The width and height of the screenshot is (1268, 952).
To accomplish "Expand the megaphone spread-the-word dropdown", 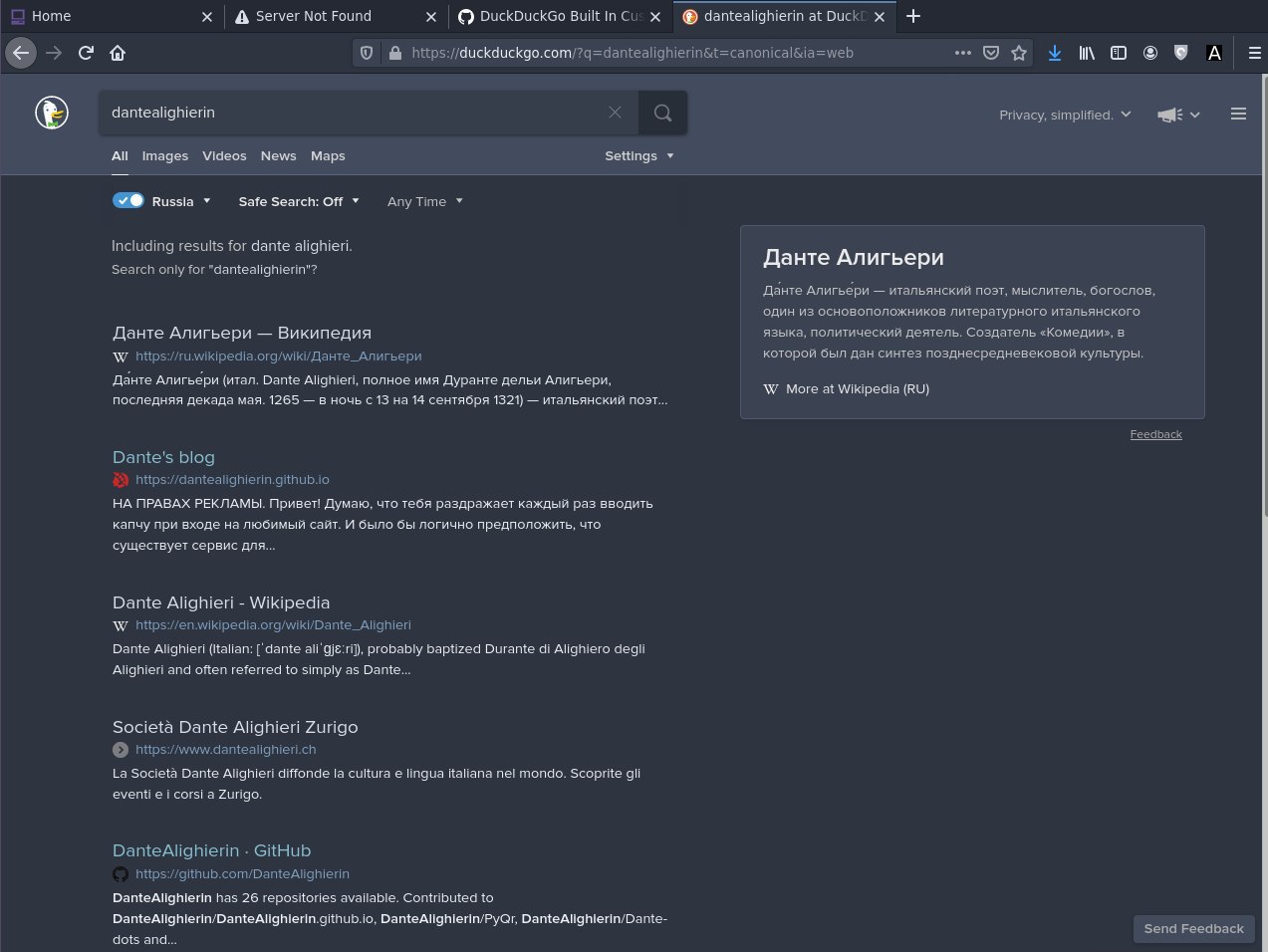I will tap(1178, 115).
